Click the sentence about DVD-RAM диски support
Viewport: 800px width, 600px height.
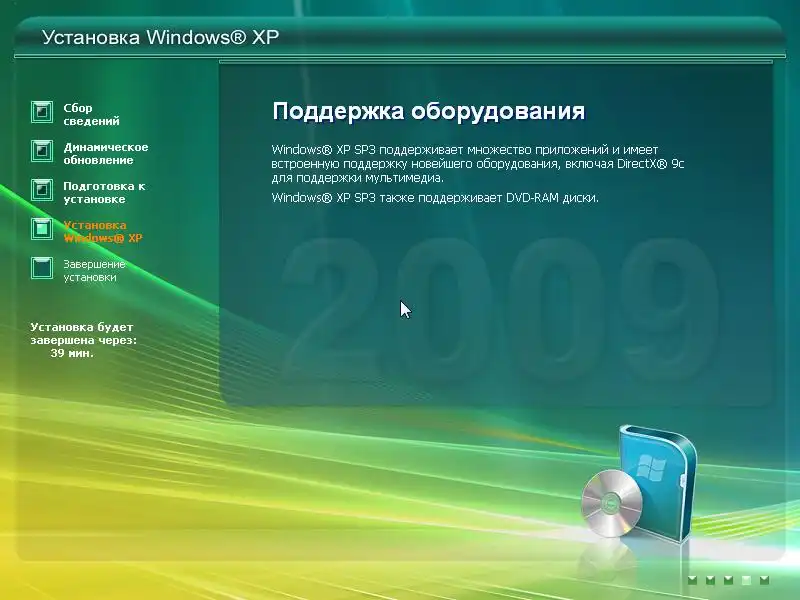point(435,197)
